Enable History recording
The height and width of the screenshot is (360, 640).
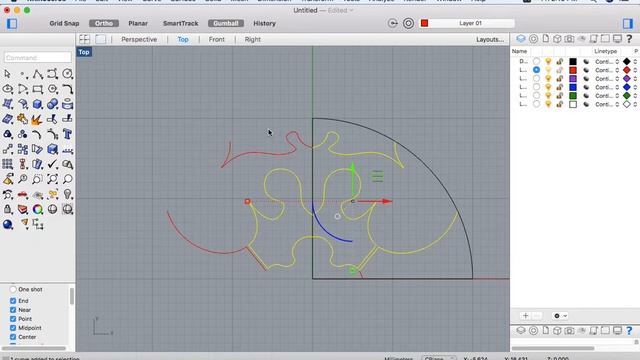264,23
